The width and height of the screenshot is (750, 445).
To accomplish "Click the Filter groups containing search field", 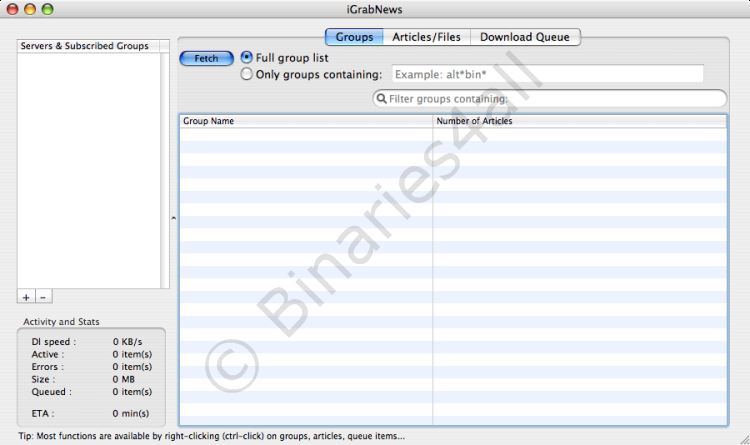I will (550, 99).
